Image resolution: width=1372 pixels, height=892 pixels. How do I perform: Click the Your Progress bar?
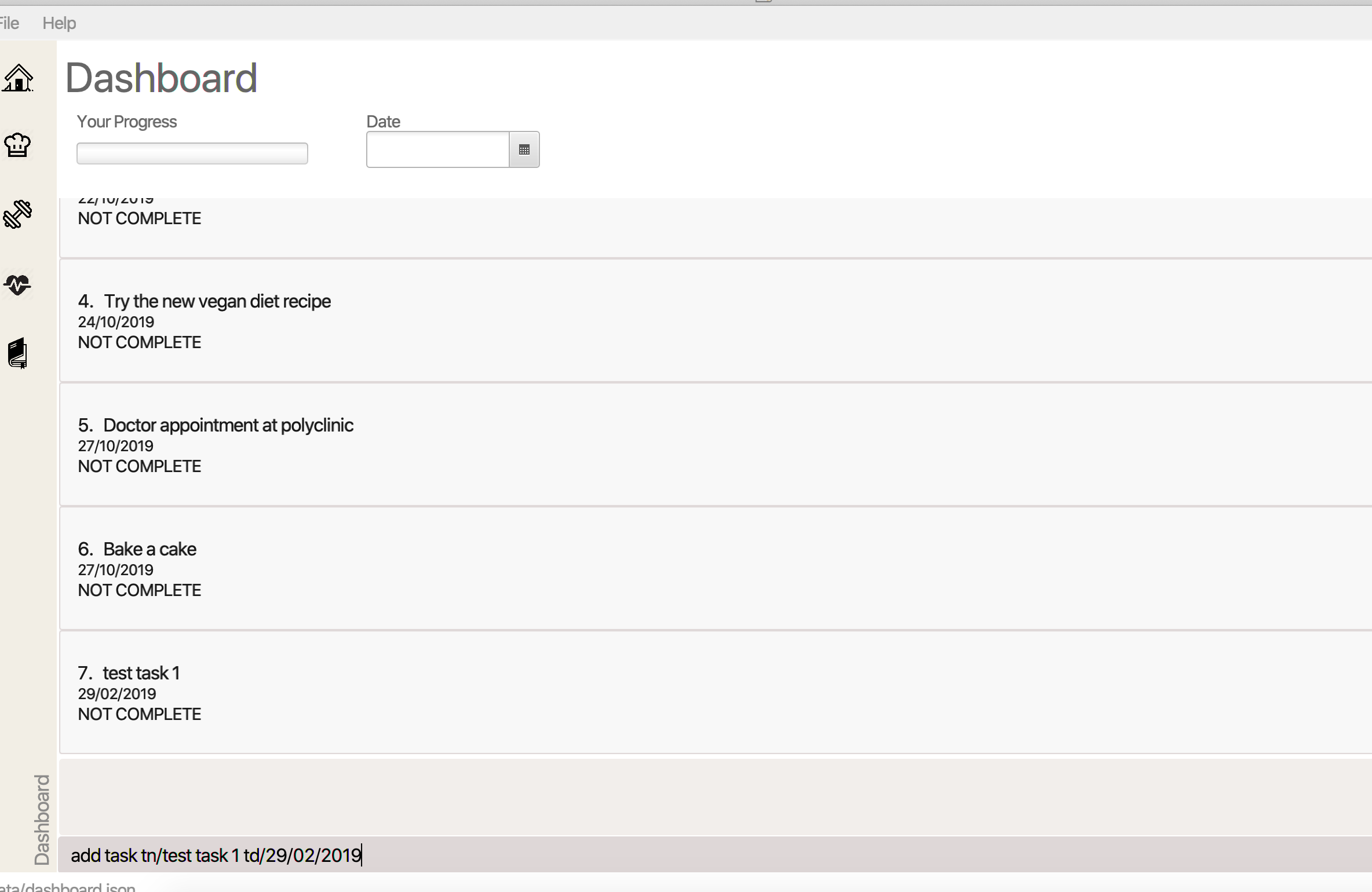tap(192, 153)
